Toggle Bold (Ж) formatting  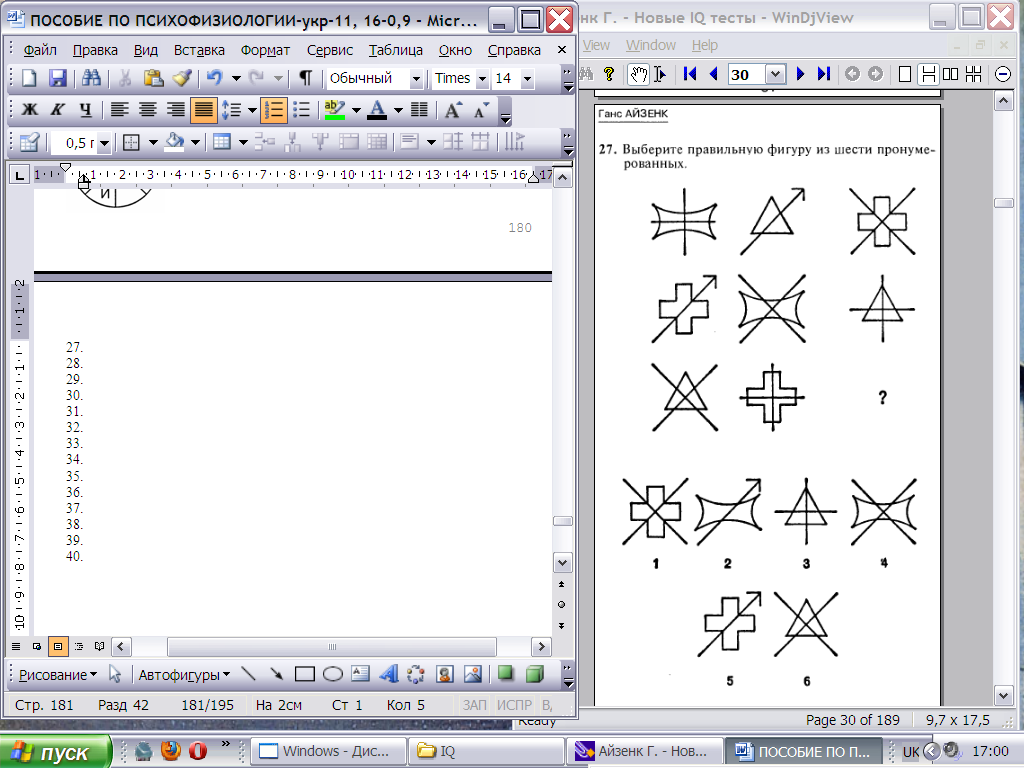pyautogui.click(x=29, y=110)
